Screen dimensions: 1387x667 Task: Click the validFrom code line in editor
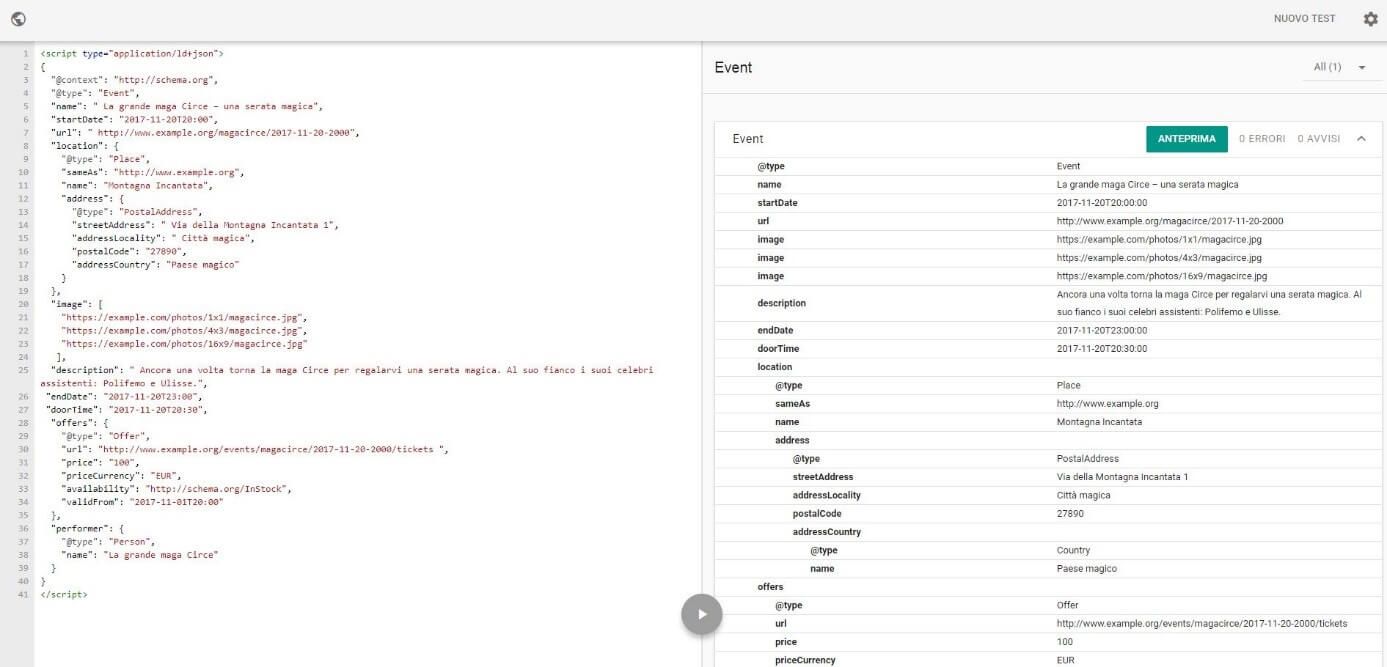pos(142,502)
